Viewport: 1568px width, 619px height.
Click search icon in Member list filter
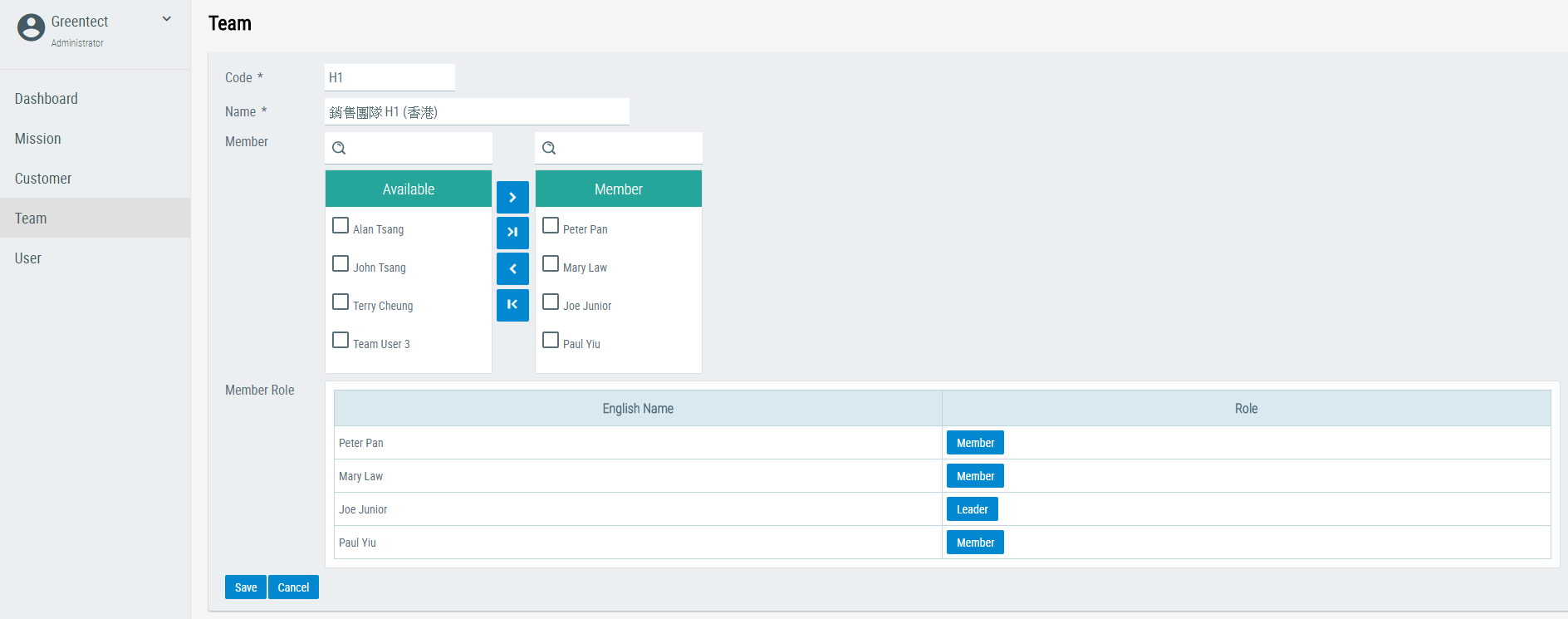click(549, 148)
